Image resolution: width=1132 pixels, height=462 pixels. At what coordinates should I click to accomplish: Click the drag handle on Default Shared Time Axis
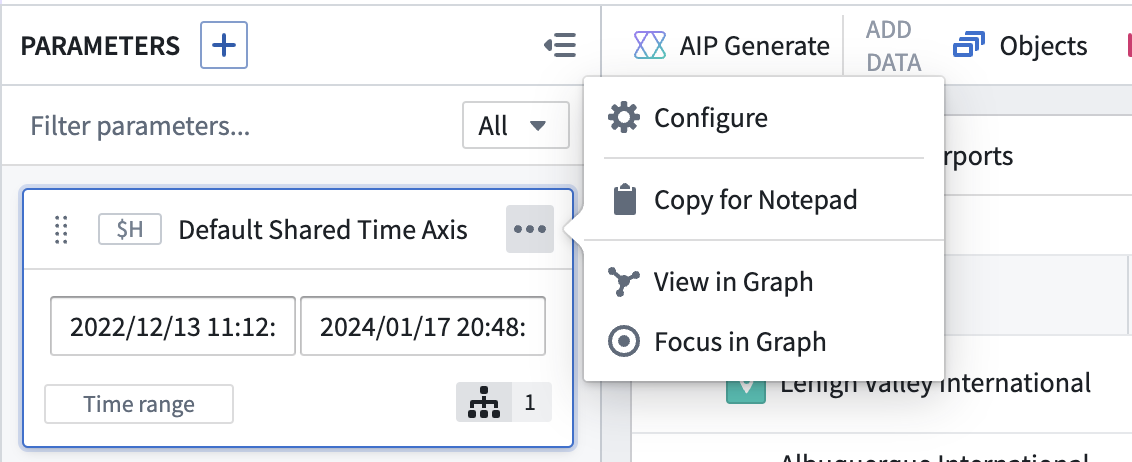coord(61,230)
